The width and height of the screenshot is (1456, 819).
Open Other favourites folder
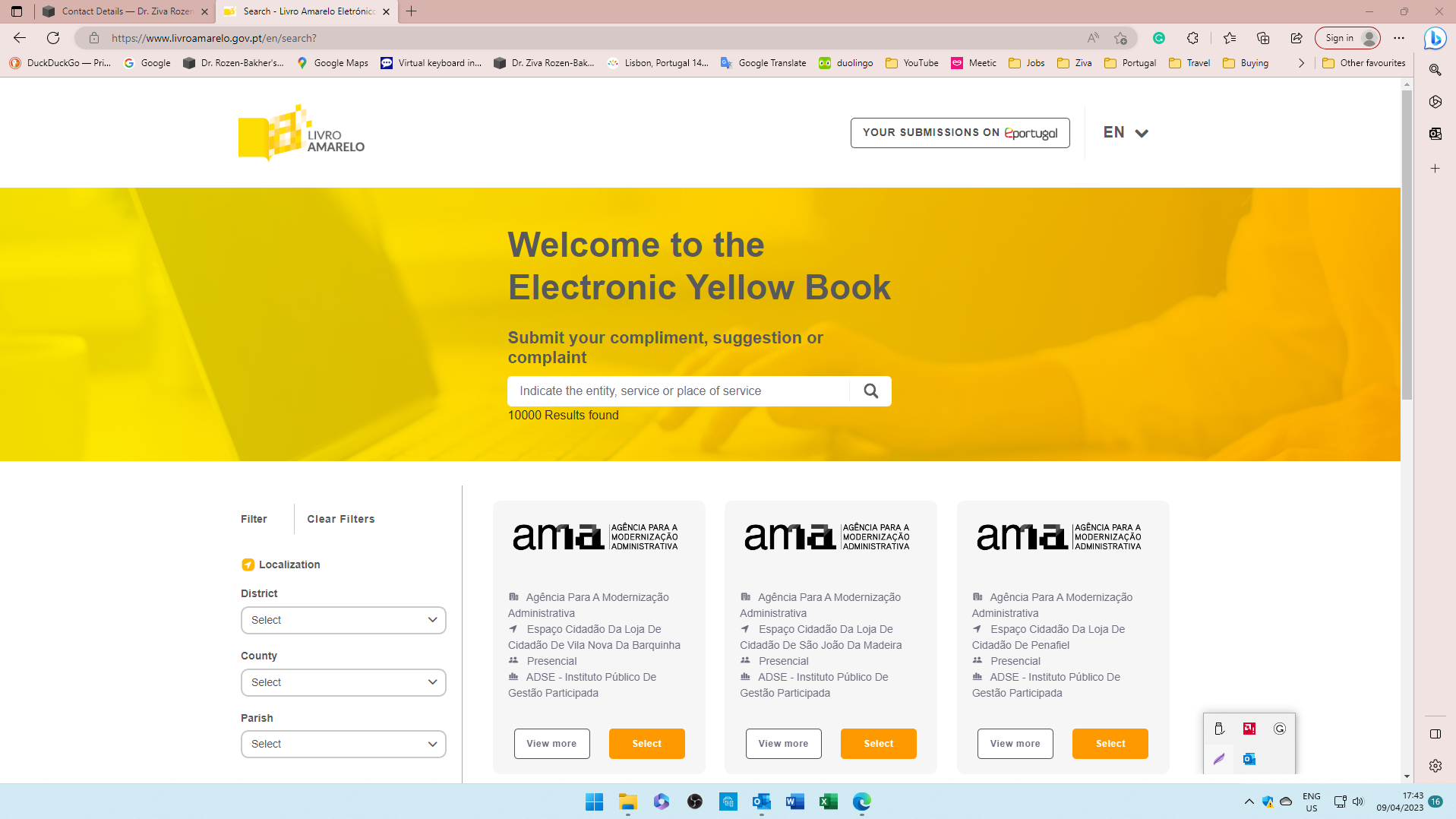coord(1364,63)
